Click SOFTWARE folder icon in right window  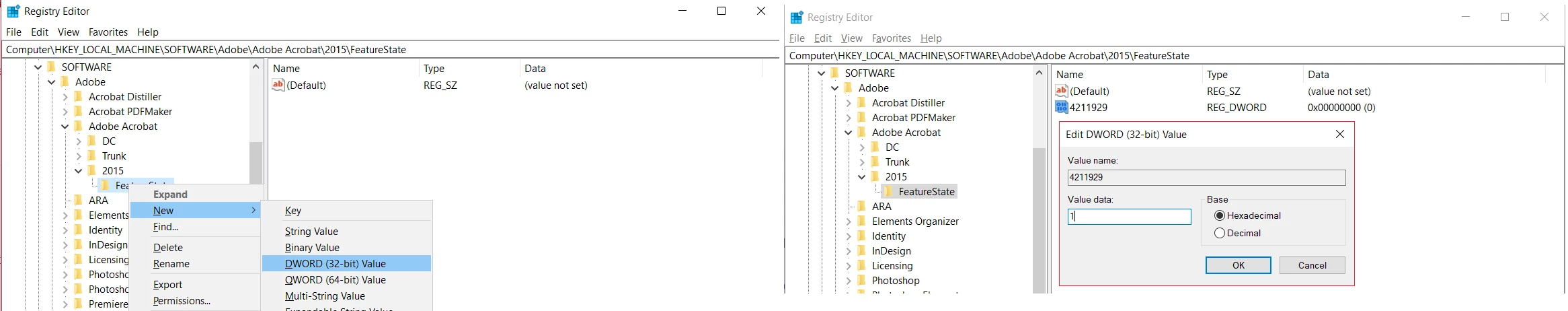(x=834, y=73)
